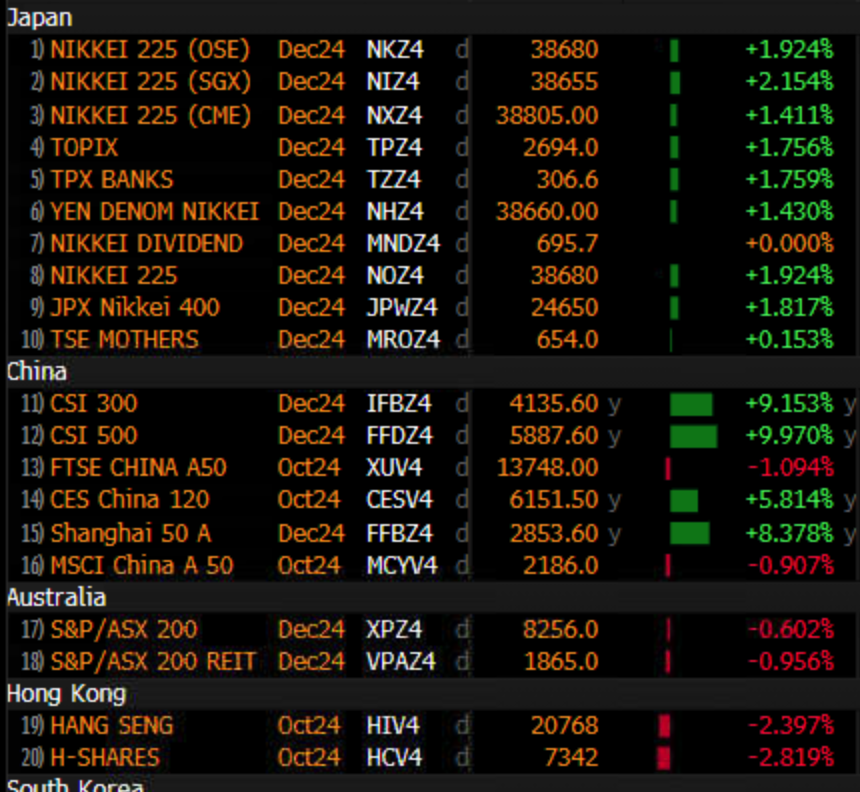This screenshot has width=860, height=792.
Task: Select the TPX BANKS contract
Action: point(112,179)
